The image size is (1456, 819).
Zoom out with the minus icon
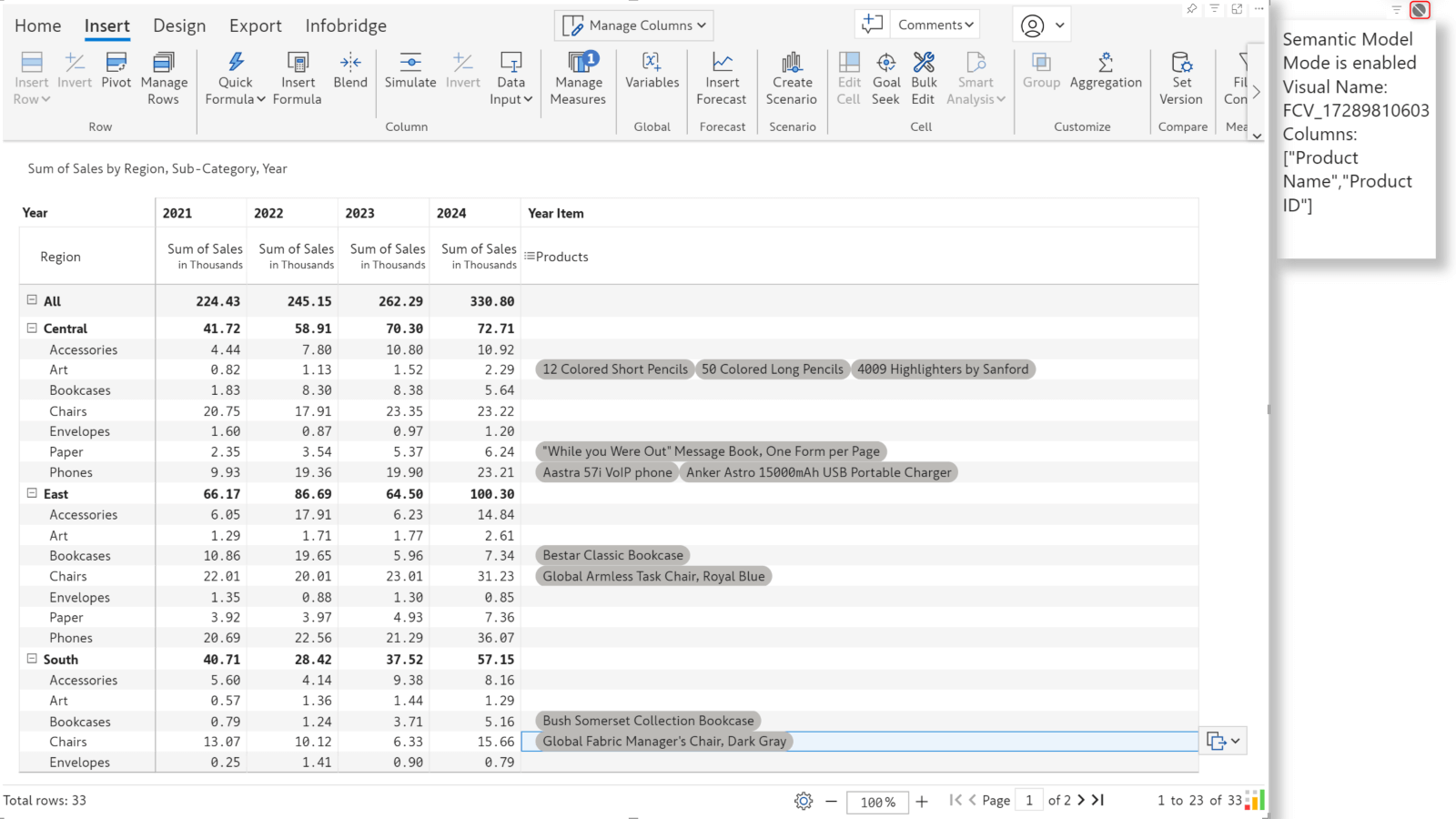click(831, 801)
